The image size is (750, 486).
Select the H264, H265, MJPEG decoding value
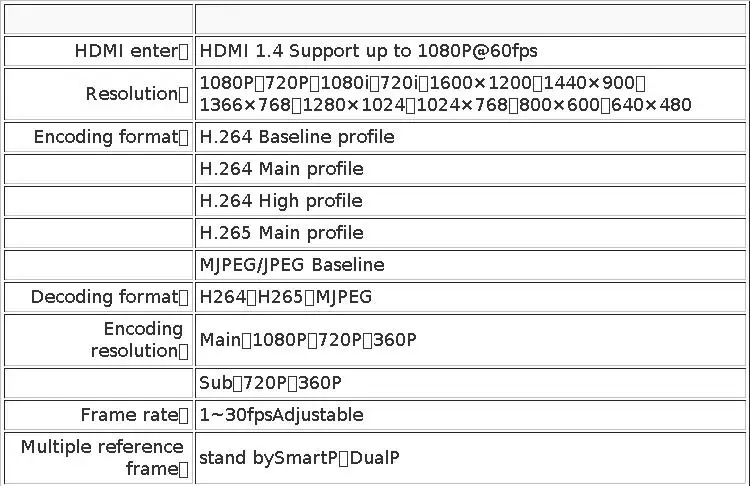click(x=285, y=297)
